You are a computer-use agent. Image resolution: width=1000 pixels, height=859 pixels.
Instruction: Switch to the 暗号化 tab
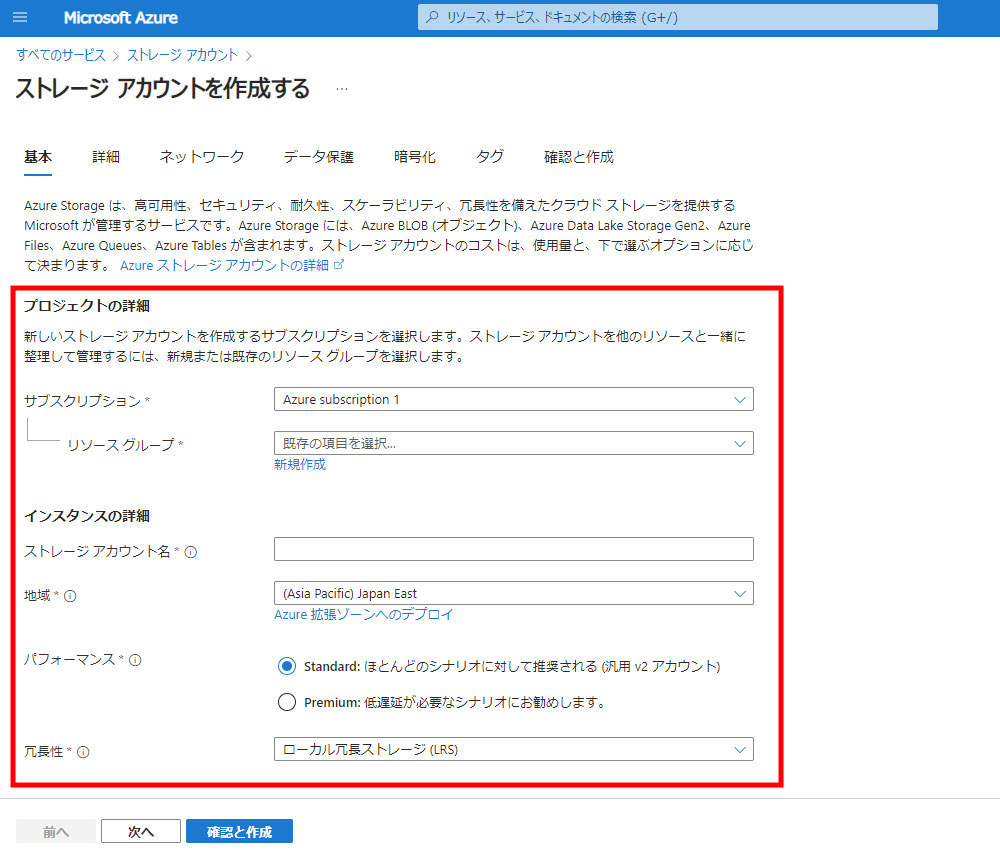pyautogui.click(x=415, y=157)
